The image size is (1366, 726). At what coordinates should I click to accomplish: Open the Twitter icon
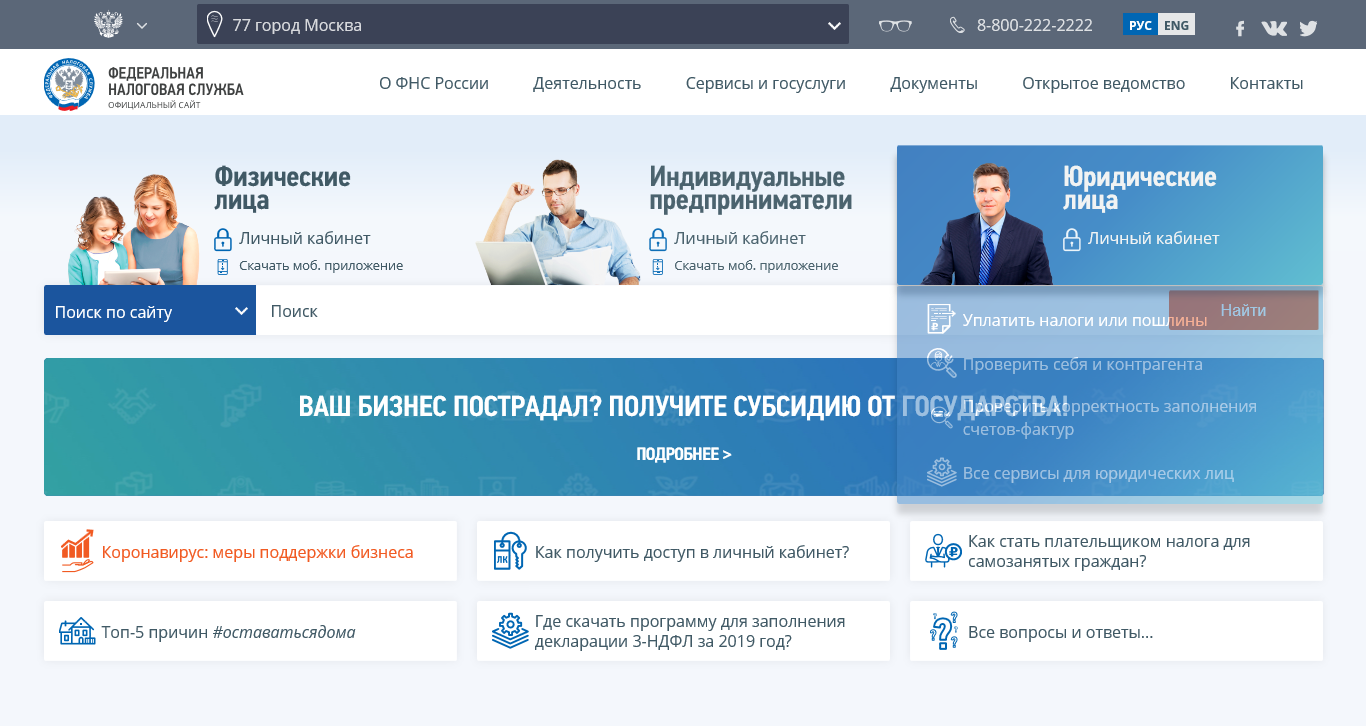(x=1308, y=28)
